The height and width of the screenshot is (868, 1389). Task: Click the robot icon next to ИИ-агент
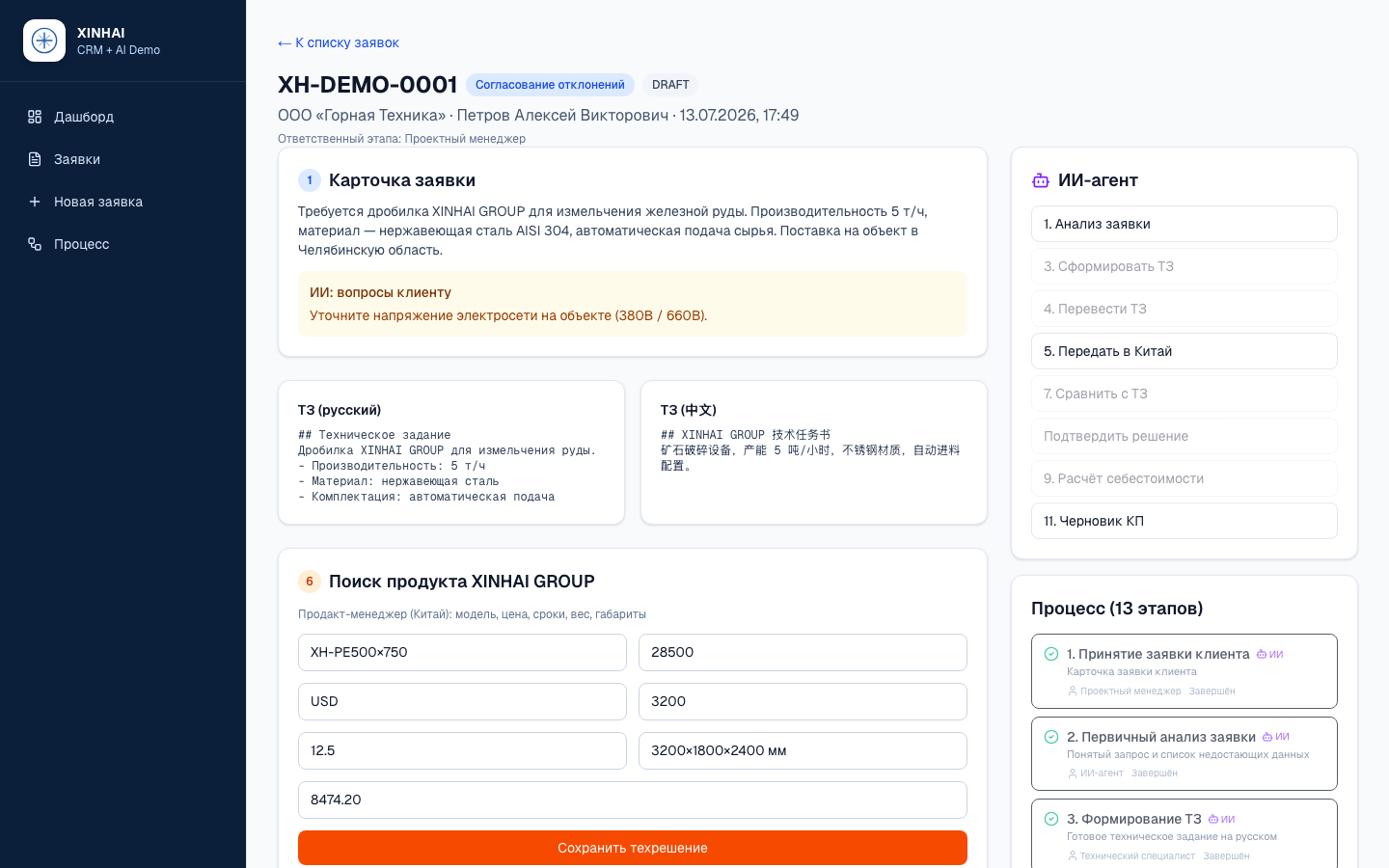pos(1041,180)
